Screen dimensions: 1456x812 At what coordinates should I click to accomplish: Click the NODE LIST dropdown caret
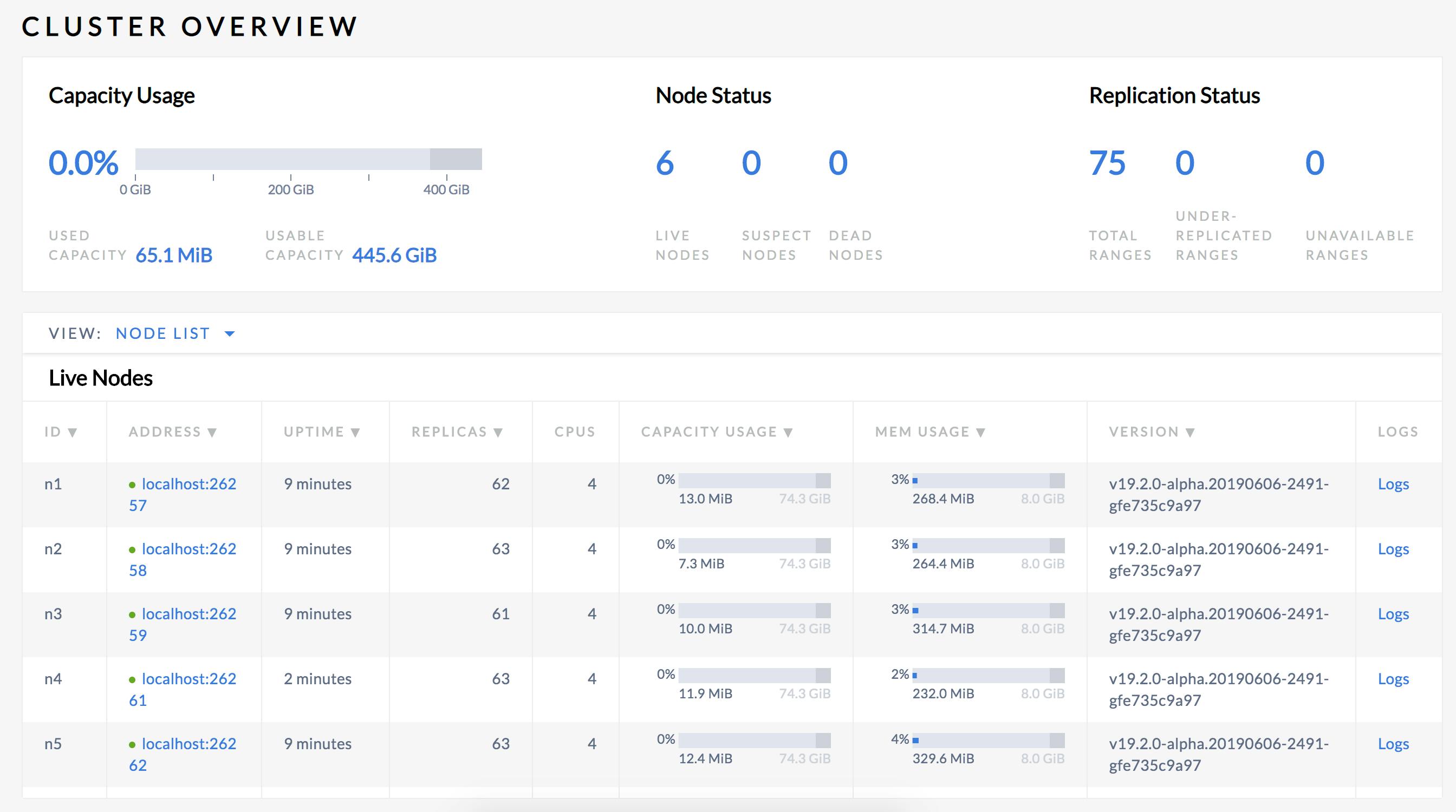pyautogui.click(x=230, y=333)
